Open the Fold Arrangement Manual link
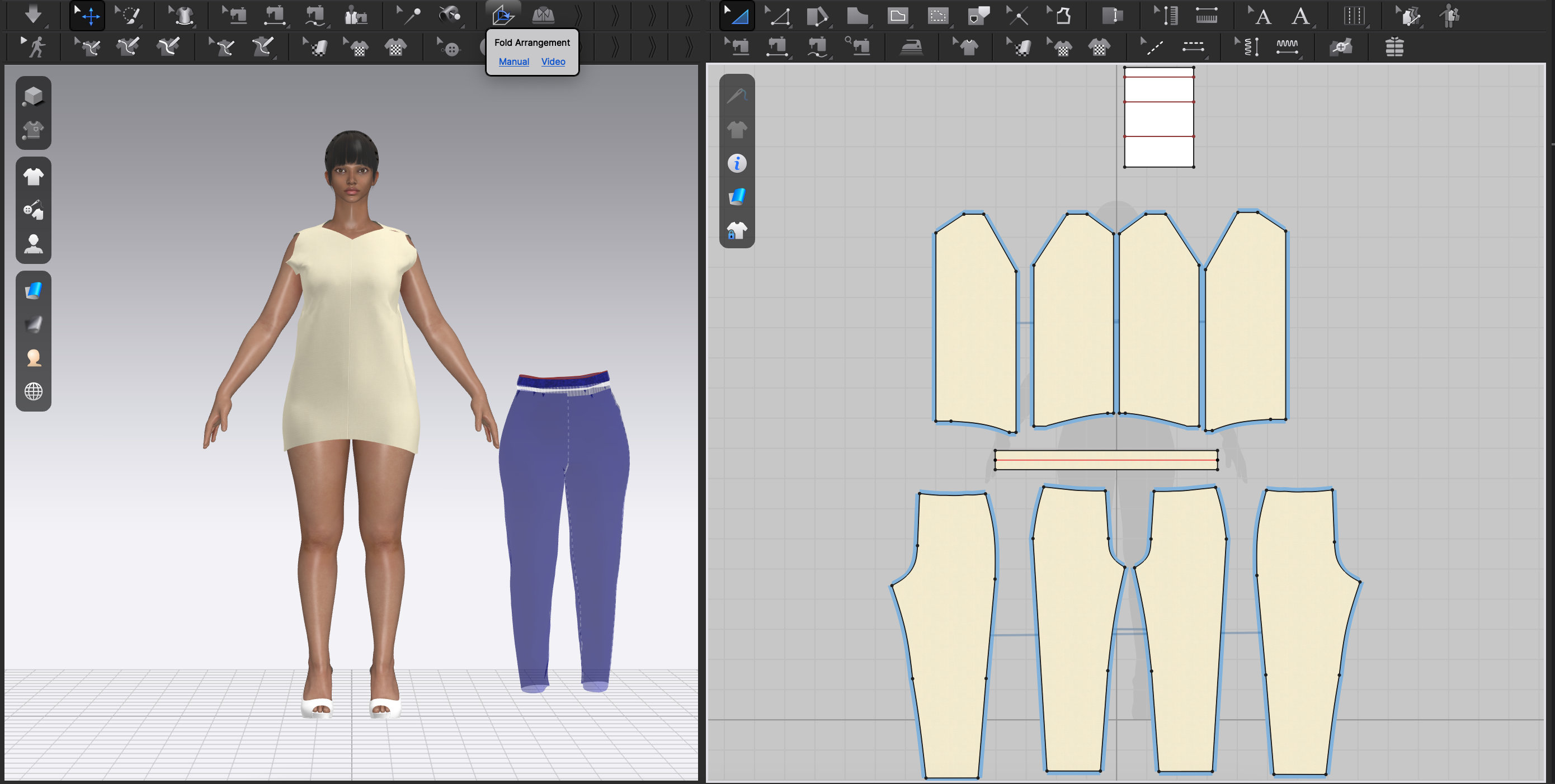The height and width of the screenshot is (784, 1555). (513, 61)
